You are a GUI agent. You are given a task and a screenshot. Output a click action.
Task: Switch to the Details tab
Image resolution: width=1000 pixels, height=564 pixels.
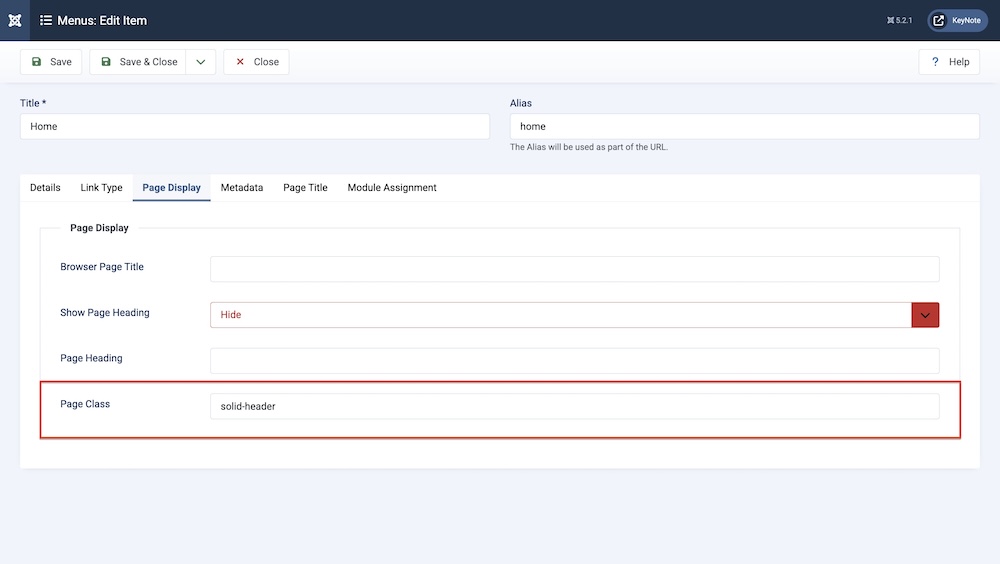45,188
